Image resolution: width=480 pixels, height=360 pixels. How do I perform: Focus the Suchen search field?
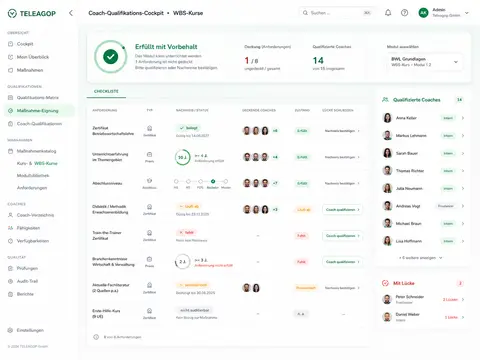click(337, 13)
